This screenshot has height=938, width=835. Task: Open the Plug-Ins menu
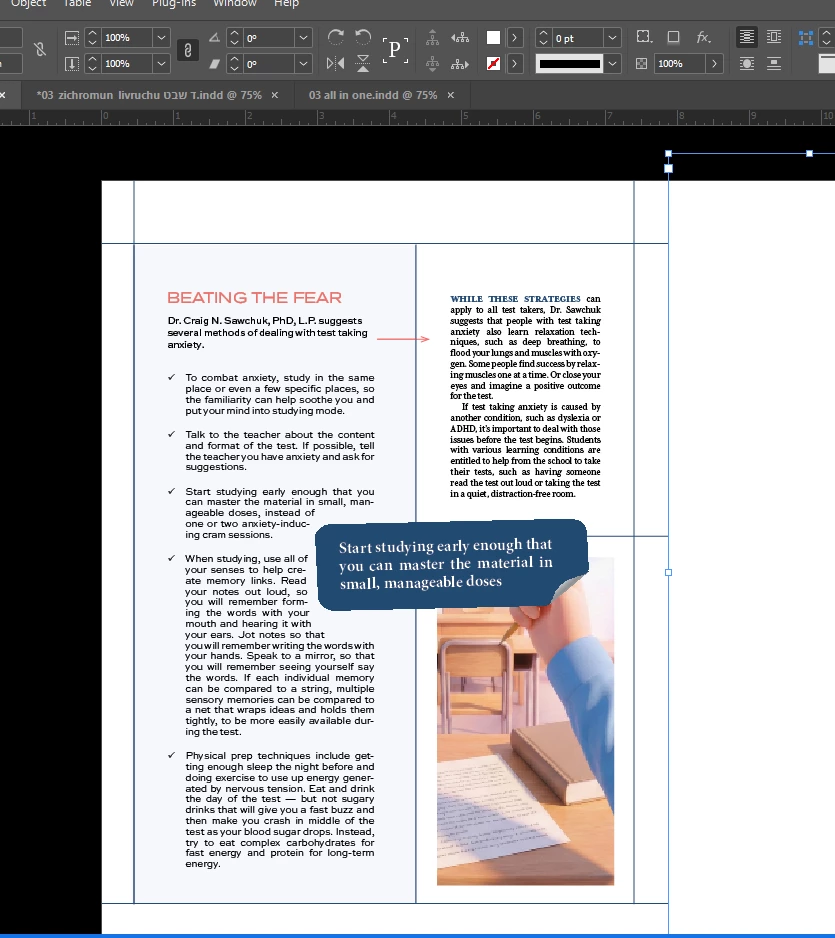coord(173,4)
